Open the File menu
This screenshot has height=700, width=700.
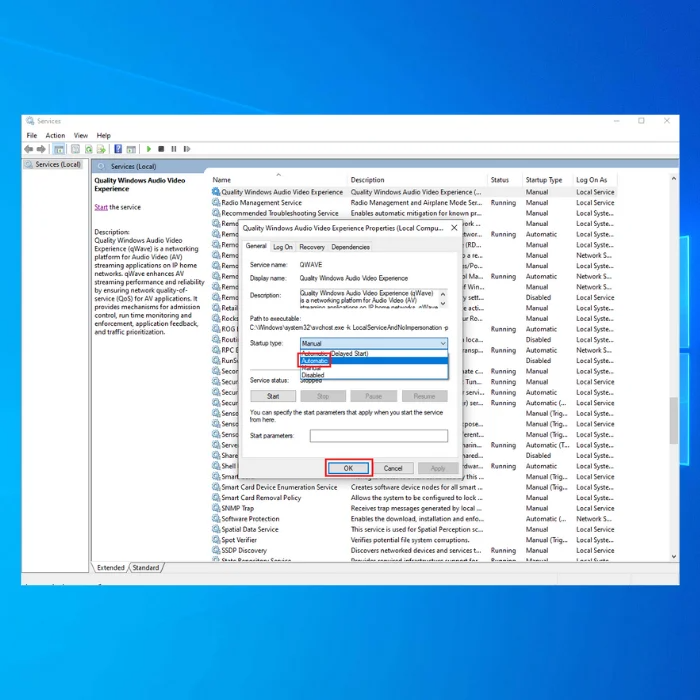coord(32,135)
